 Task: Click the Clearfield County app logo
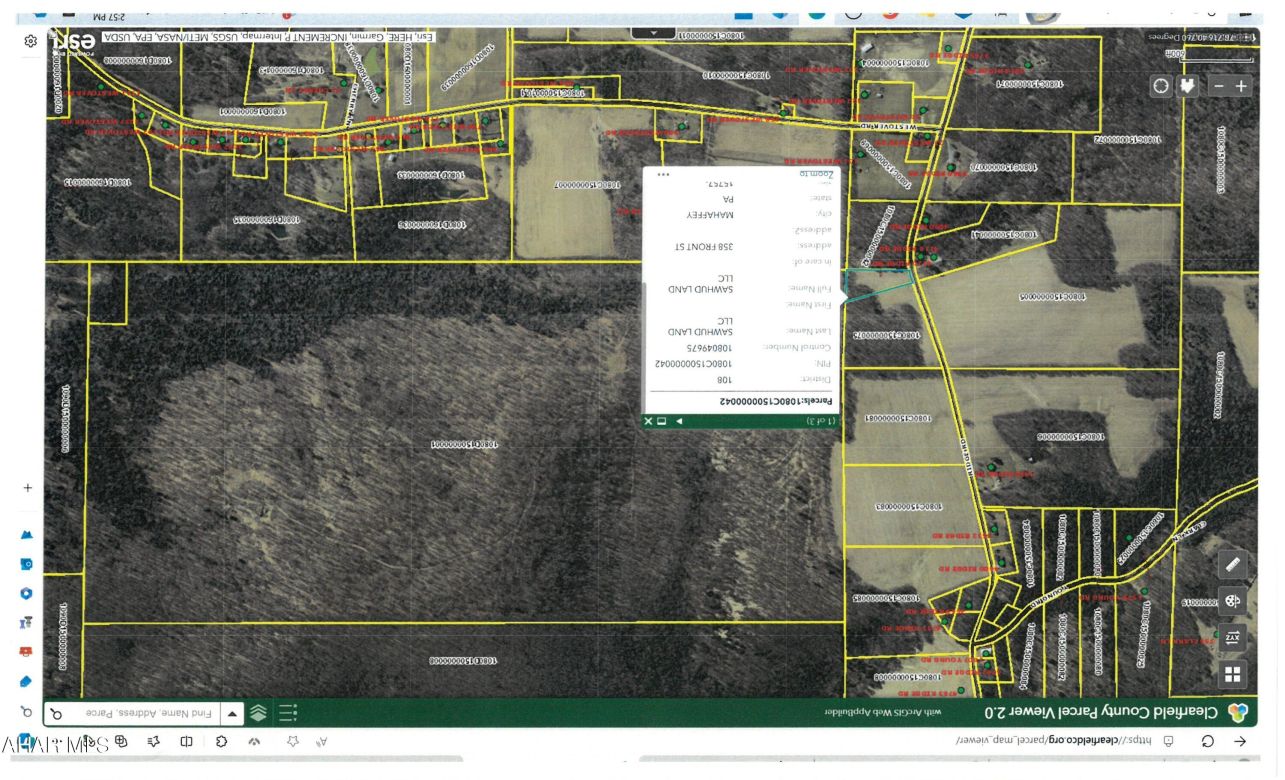coord(1238,712)
